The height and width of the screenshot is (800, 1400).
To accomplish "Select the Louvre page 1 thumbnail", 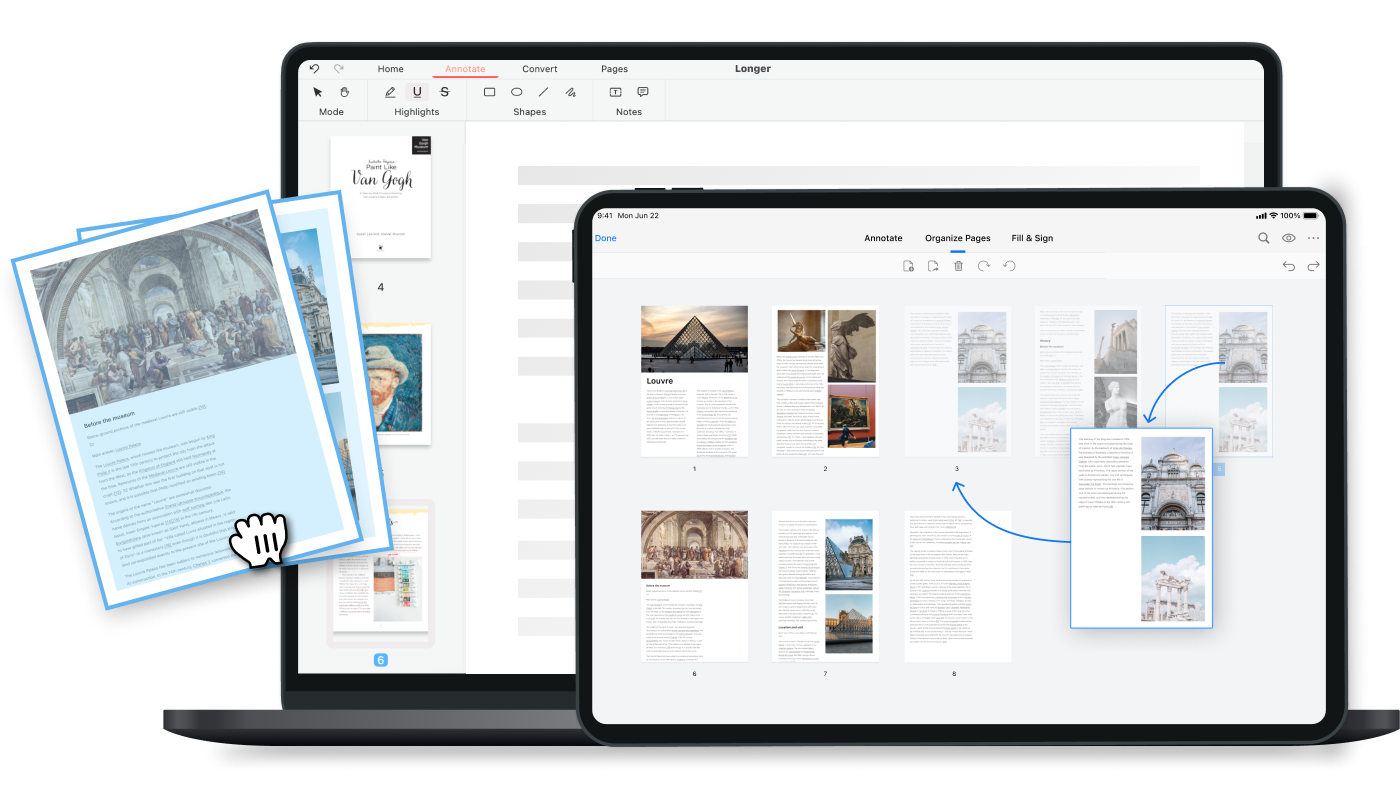I will [694, 381].
